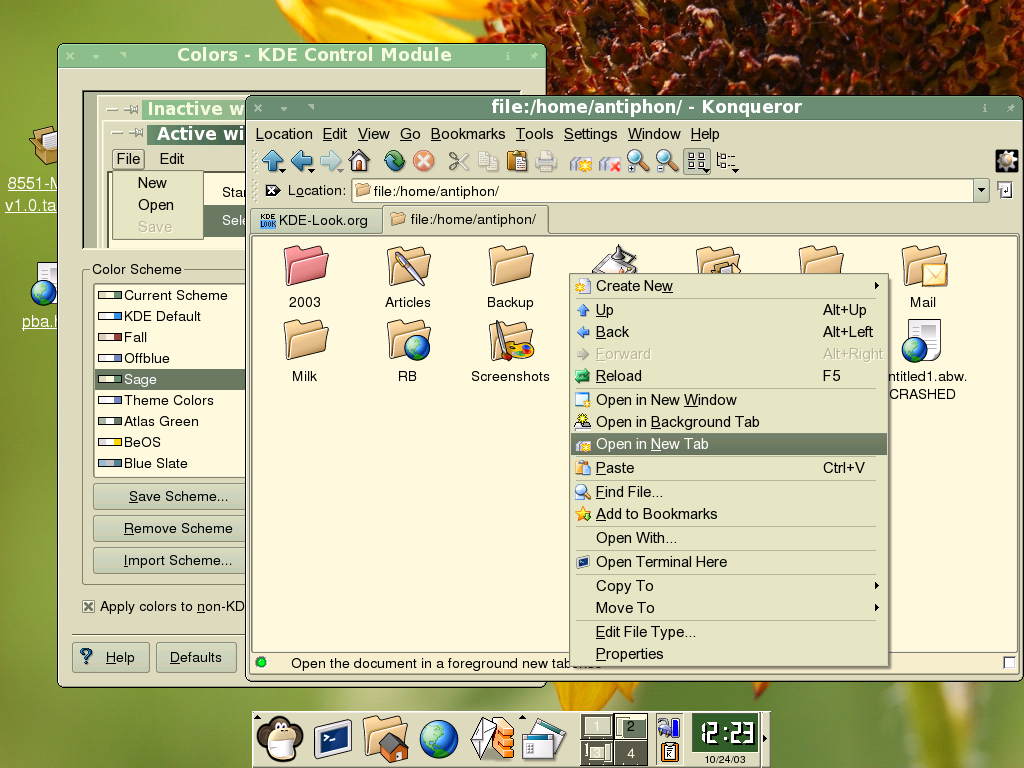Click the Location URL input field
Image resolution: width=1024 pixels, height=768 pixels.
(x=663, y=191)
